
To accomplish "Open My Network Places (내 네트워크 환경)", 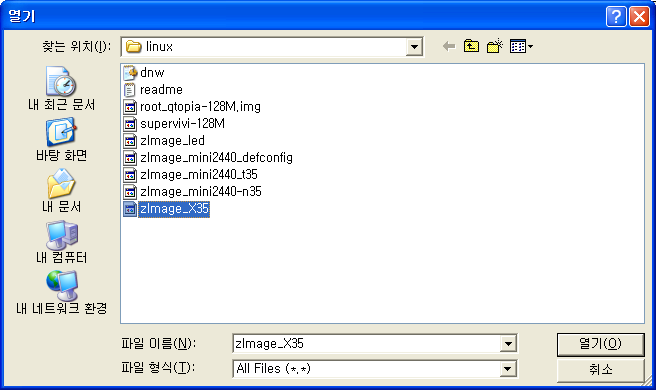I will (x=62, y=293).
